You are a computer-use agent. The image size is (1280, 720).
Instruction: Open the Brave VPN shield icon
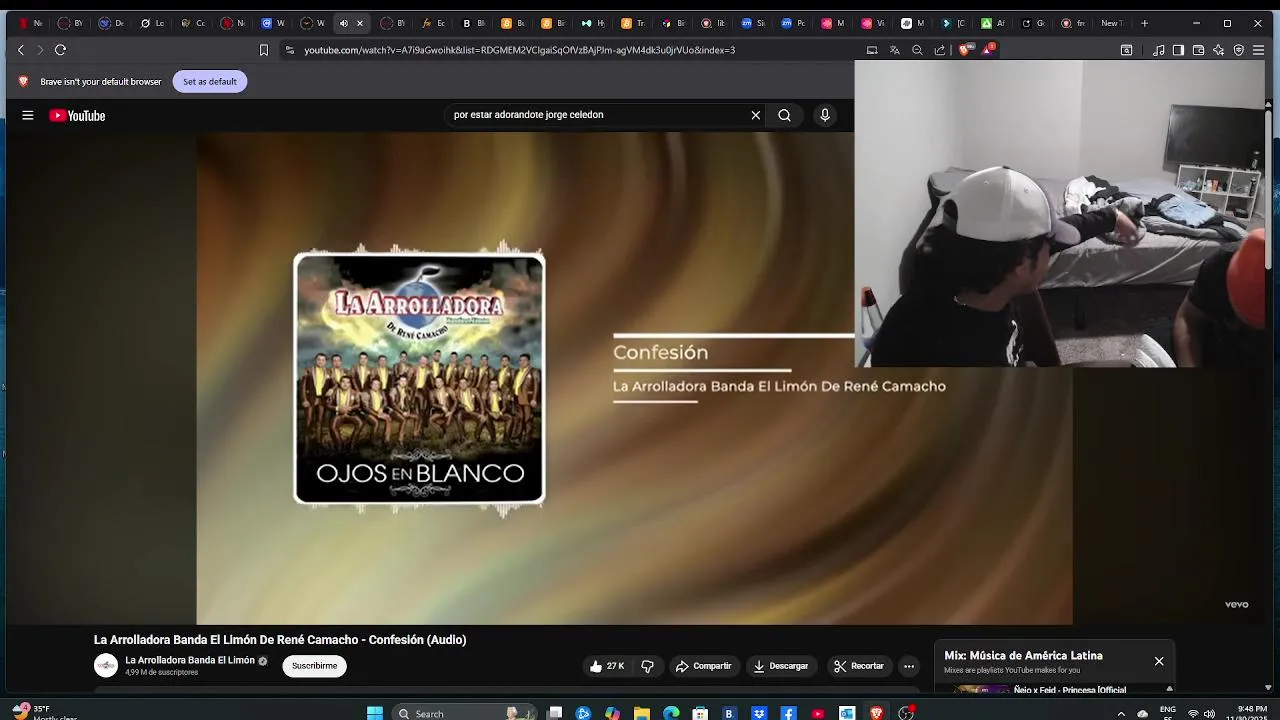coord(1238,50)
